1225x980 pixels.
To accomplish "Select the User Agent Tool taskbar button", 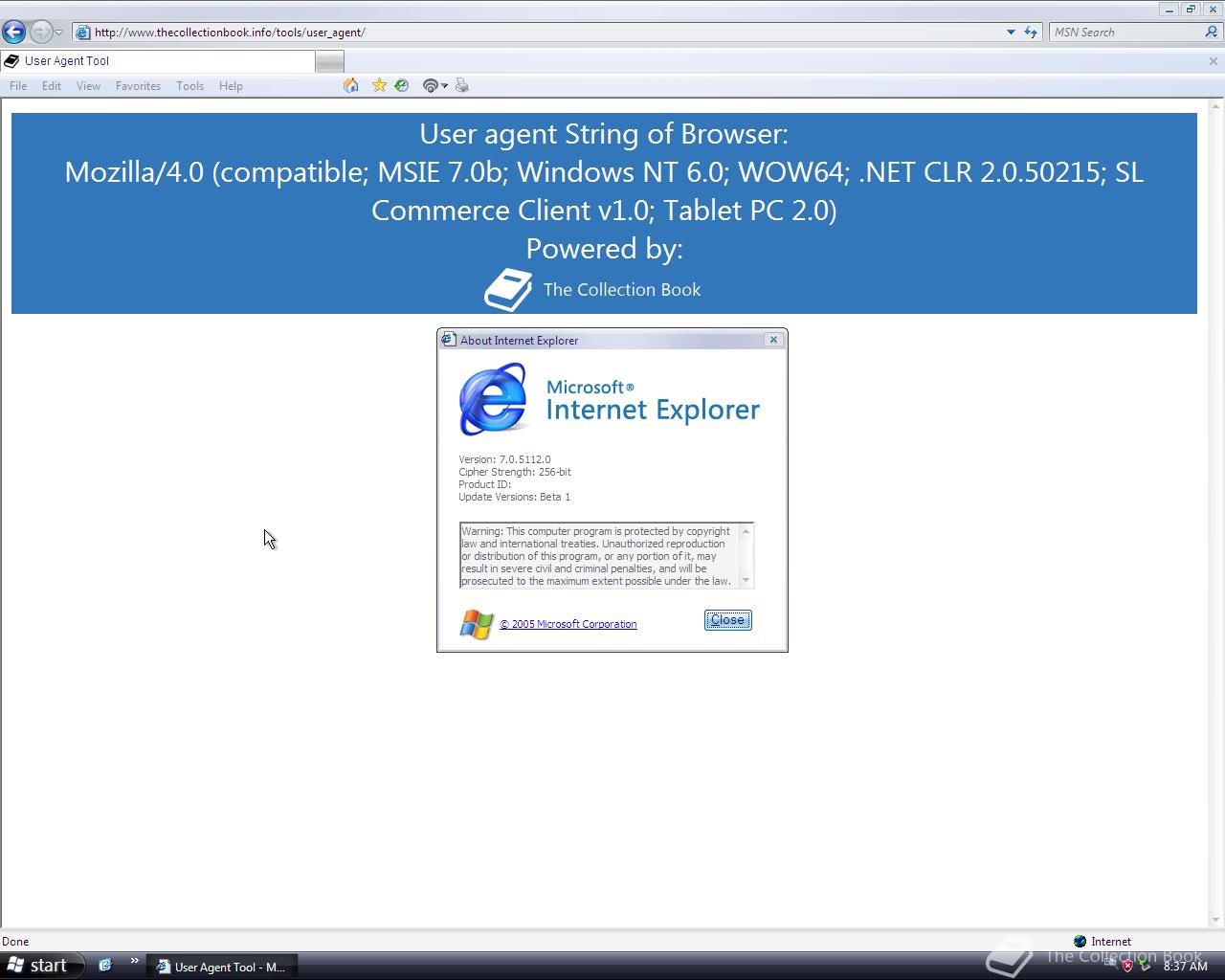I will 222,967.
